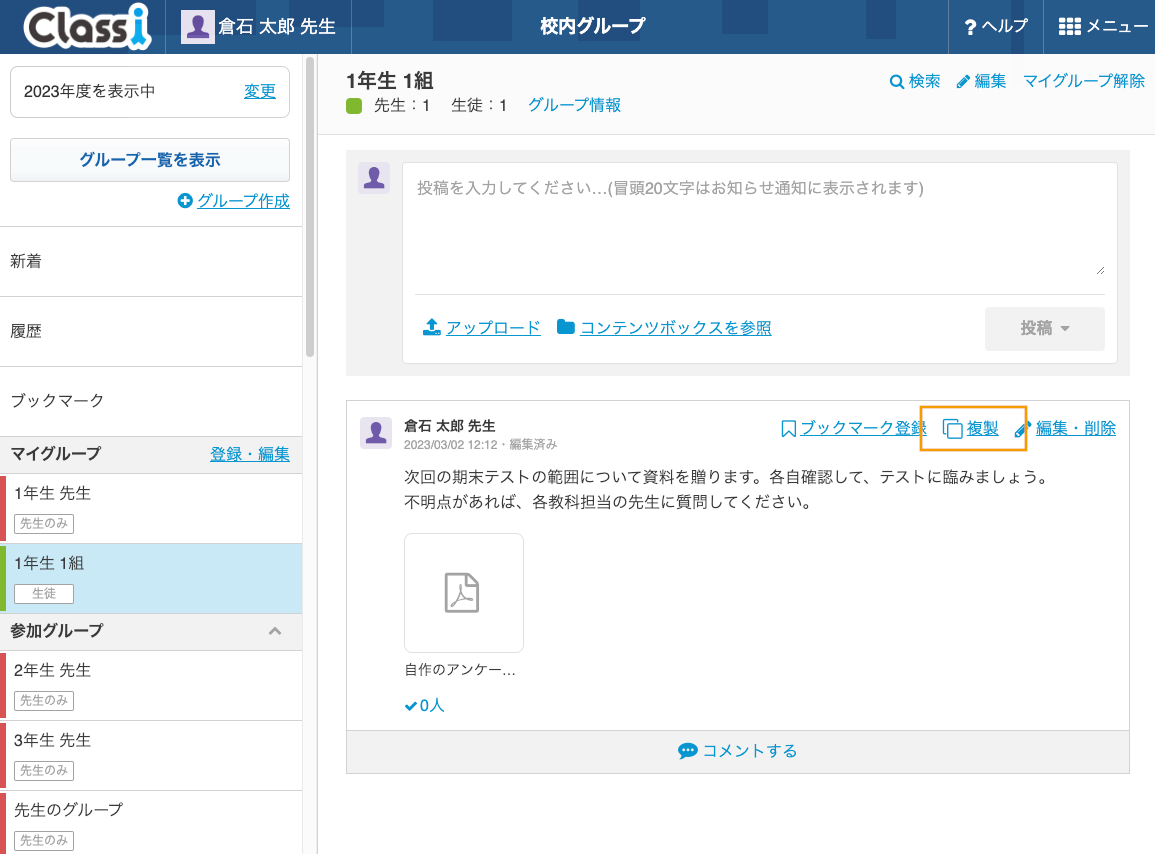
Task: Click the search magnifier icon
Action: point(896,82)
